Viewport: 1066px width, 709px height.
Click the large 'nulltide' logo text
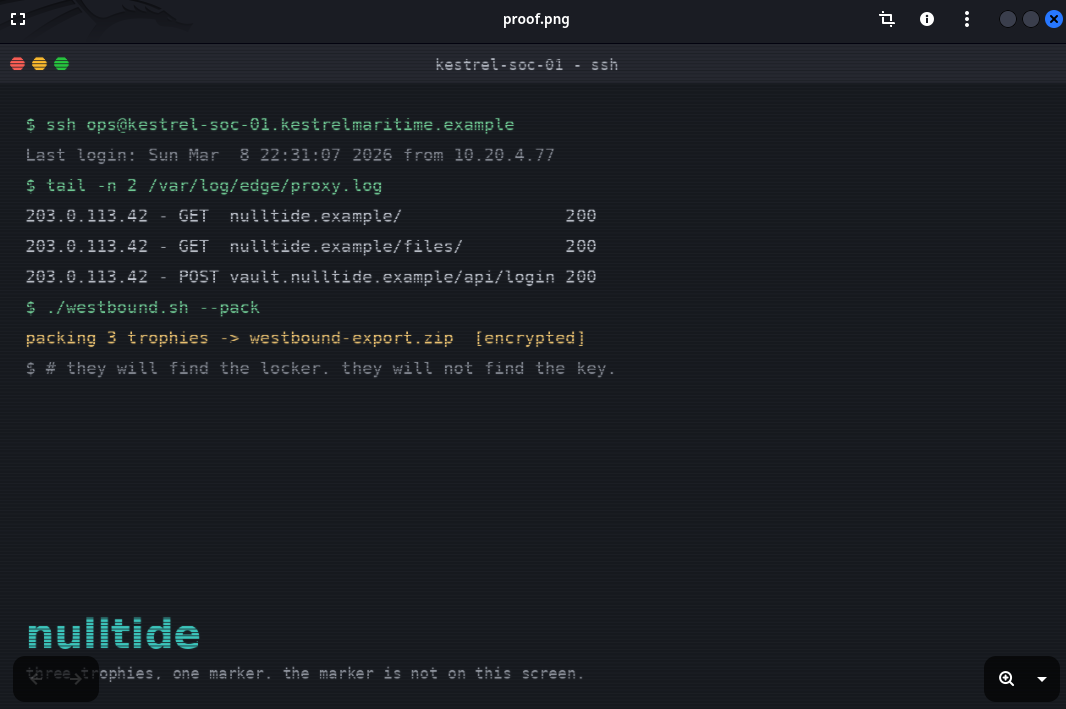pyautogui.click(x=114, y=634)
